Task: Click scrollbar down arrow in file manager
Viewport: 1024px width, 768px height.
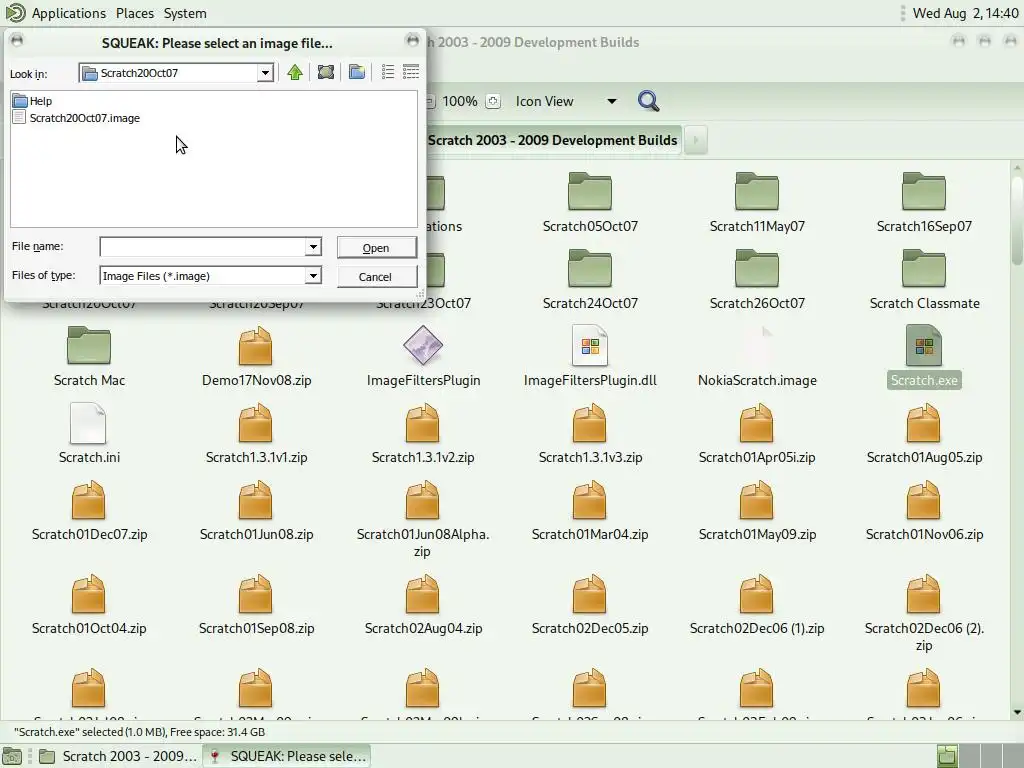Action: pos(1017,712)
